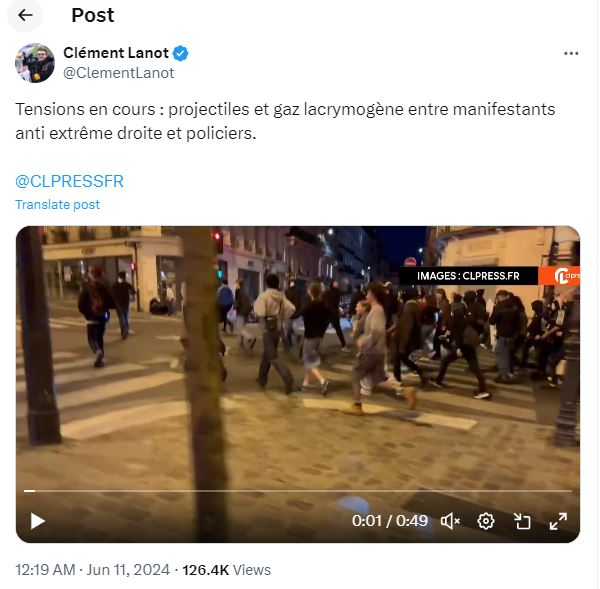Seek on the video progress bar
Viewport: 600px width, 589px height.
click(x=298, y=491)
